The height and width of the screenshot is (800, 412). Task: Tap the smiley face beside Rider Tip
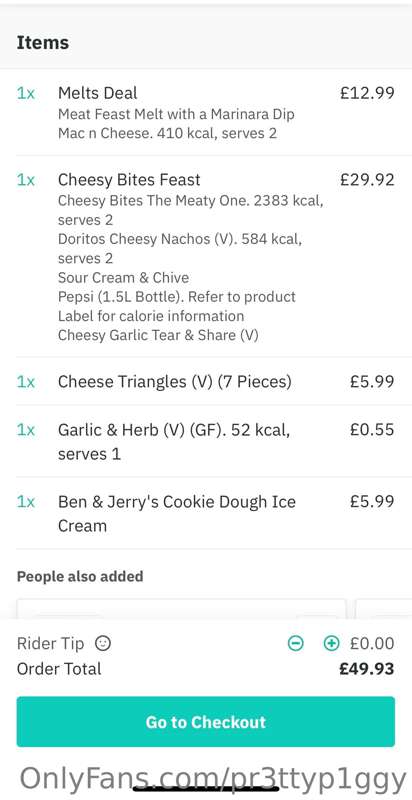(x=103, y=643)
